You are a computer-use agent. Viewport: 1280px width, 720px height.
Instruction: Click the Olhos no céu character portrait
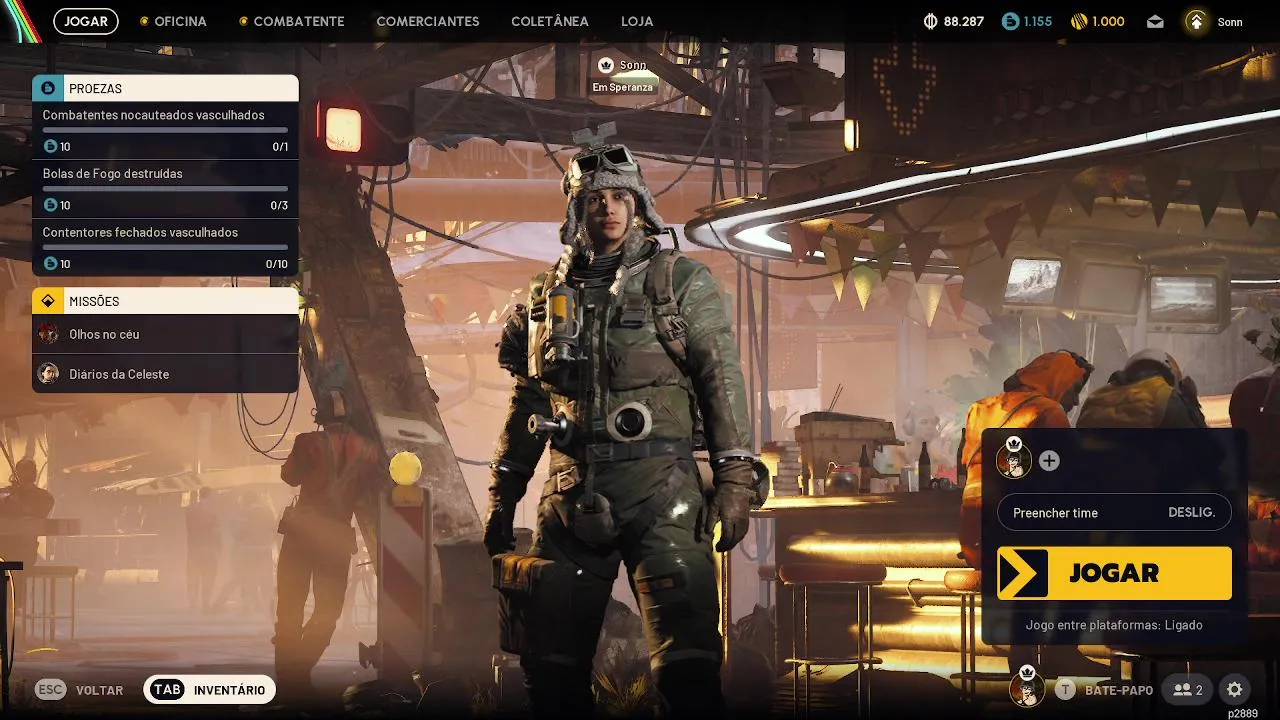click(48, 334)
